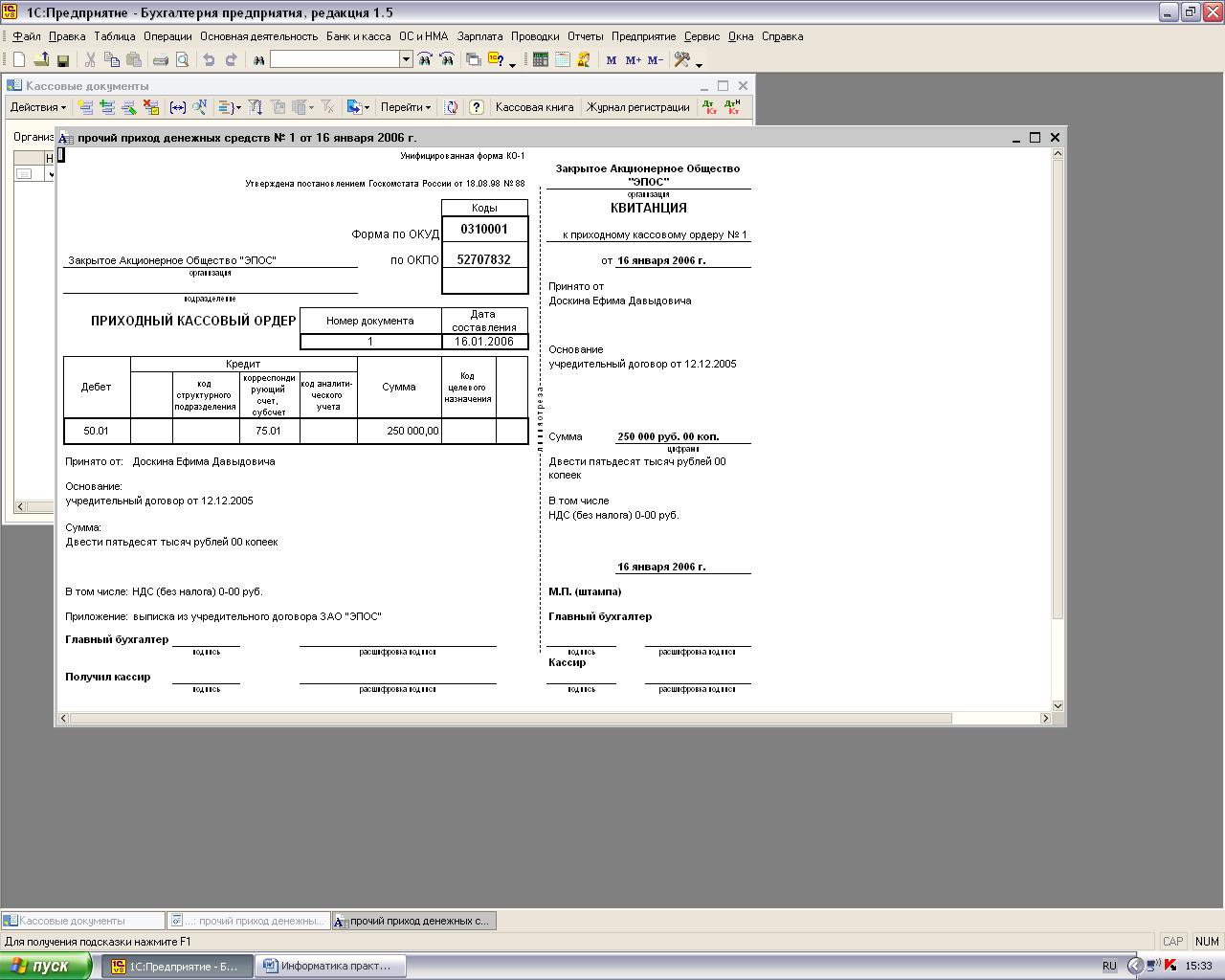
Task: Click the debit cell 50.01
Action: coord(97,431)
